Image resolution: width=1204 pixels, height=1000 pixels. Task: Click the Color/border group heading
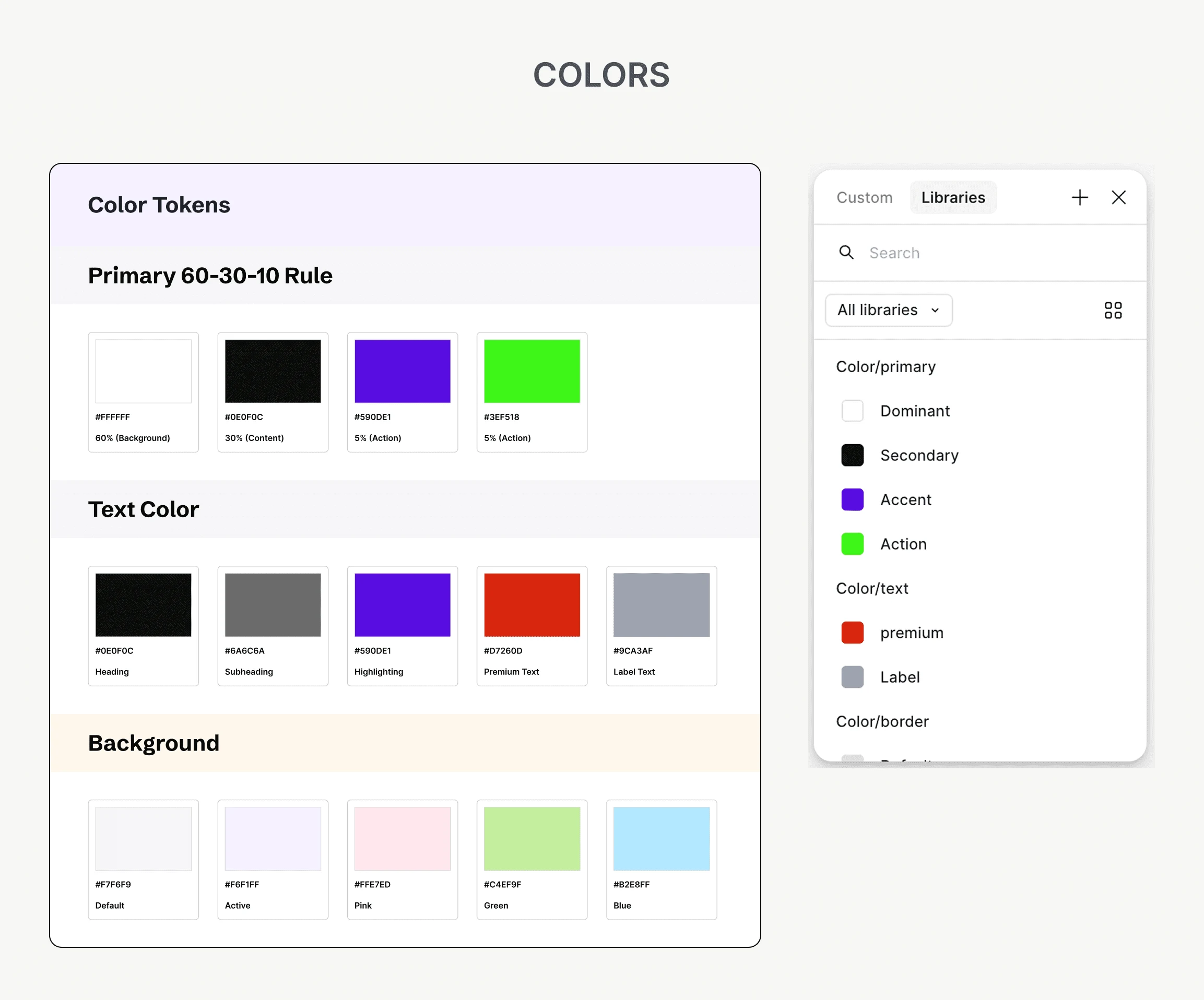click(x=882, y=721)
